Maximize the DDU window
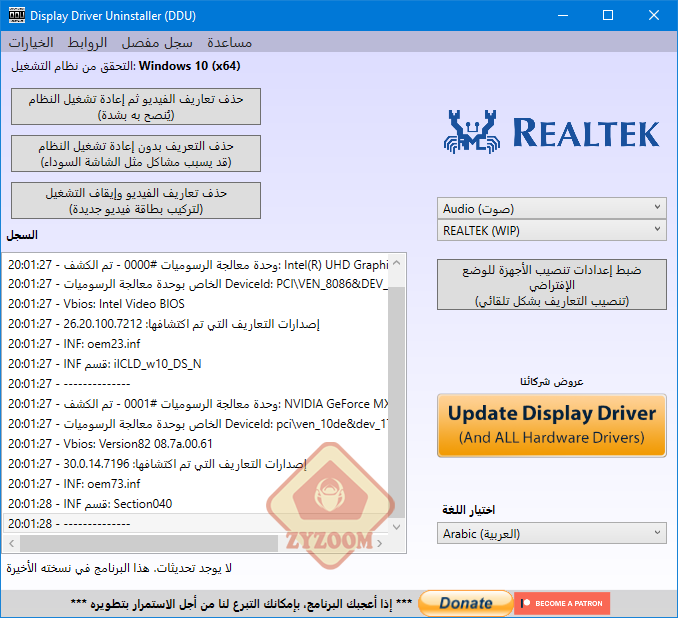 coord(608,15)
